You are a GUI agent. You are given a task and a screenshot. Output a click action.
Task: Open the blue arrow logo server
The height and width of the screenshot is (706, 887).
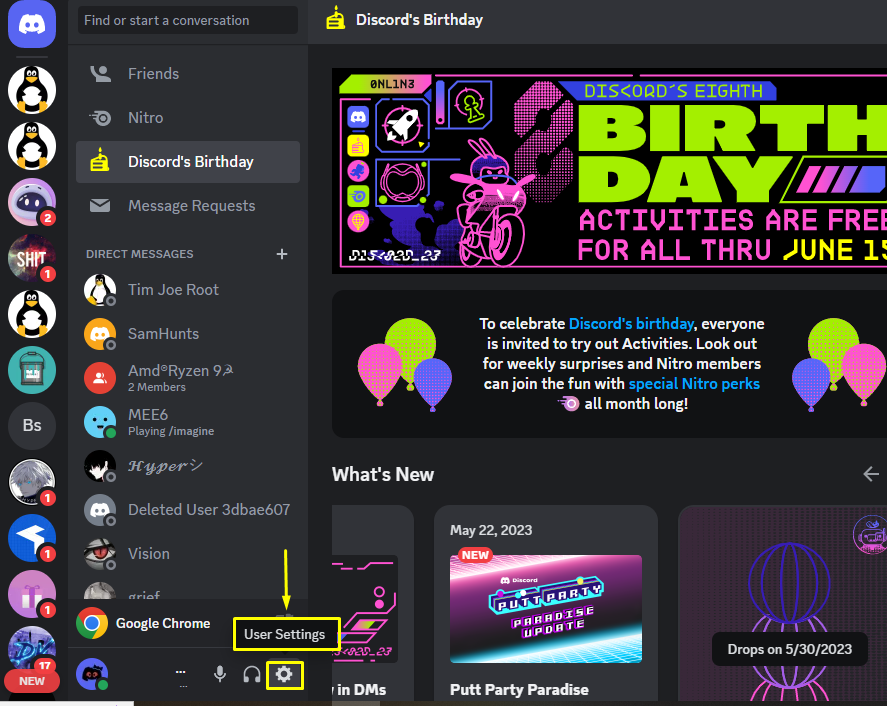coord(32,538)
